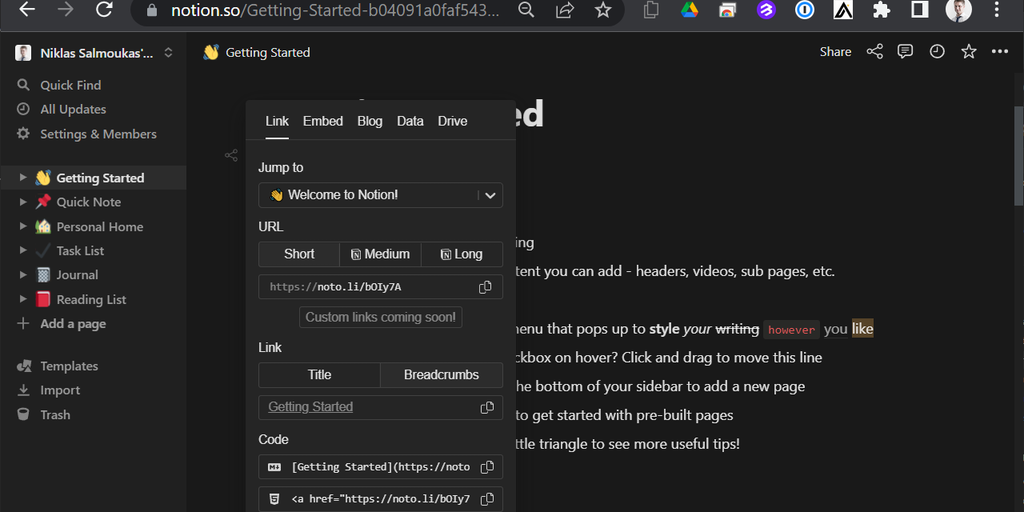Favorite this page with Notion star
Viewport: 1024px width, 512px height.
coord(968,52)
